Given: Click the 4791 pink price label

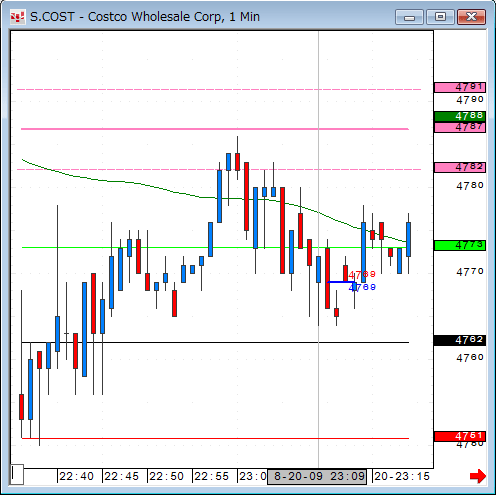Looking at the screenshot, I should [x=460, y=87].
